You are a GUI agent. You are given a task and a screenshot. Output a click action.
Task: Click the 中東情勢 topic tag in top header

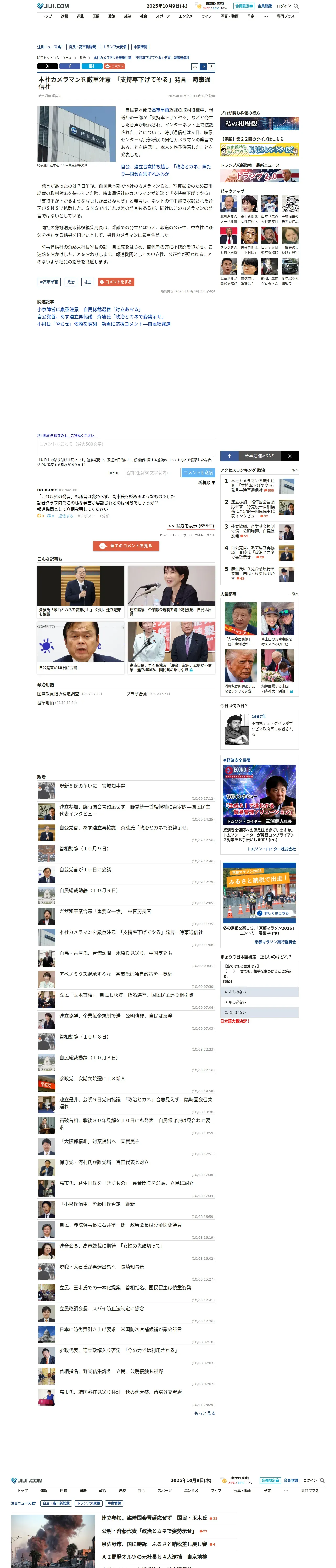tap(140, 47)
